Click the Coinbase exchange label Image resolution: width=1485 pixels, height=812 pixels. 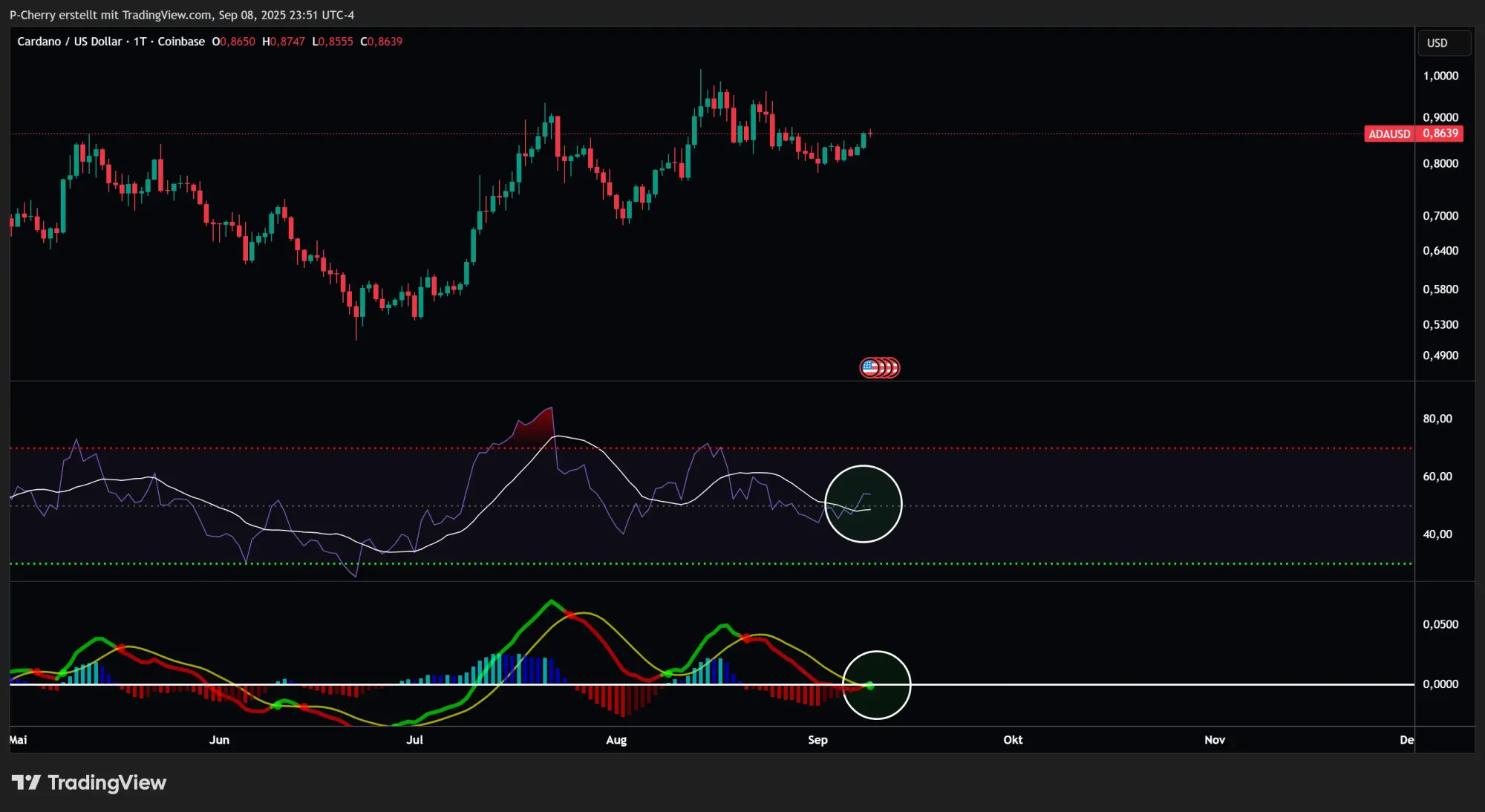(x=181, y=42)
